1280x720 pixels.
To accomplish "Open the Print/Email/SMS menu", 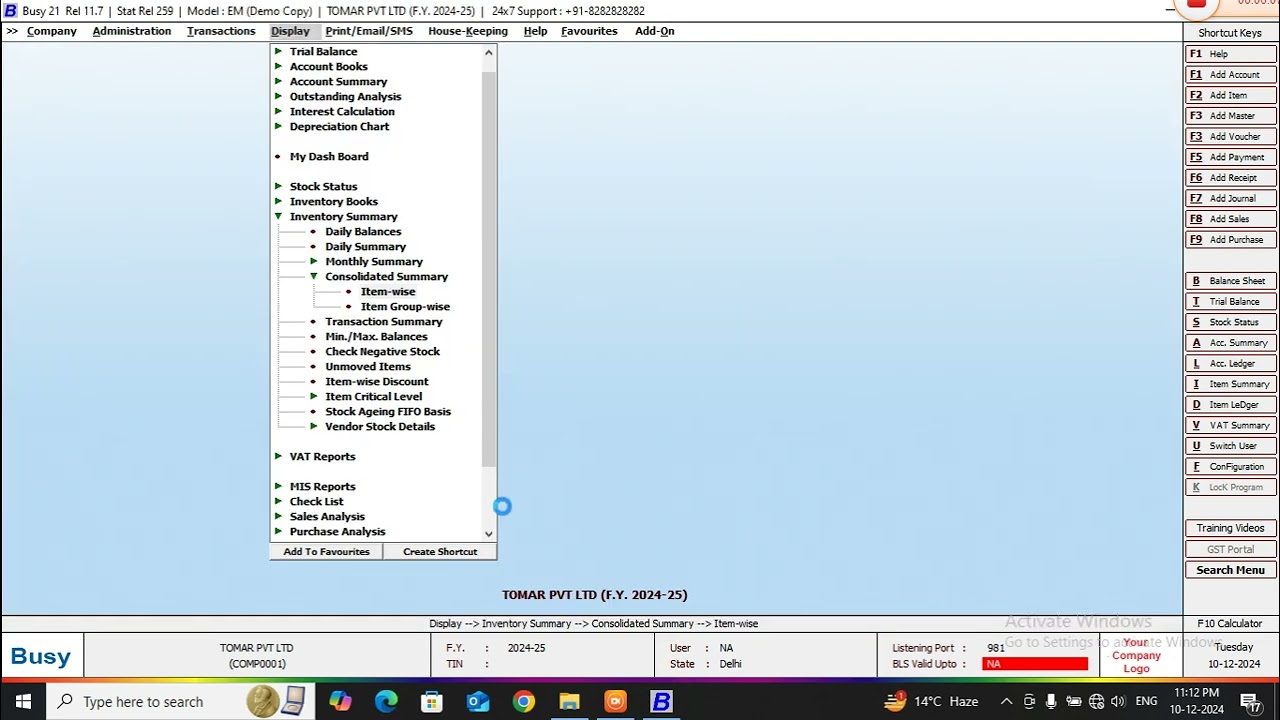I will click(x=369, y=31).
